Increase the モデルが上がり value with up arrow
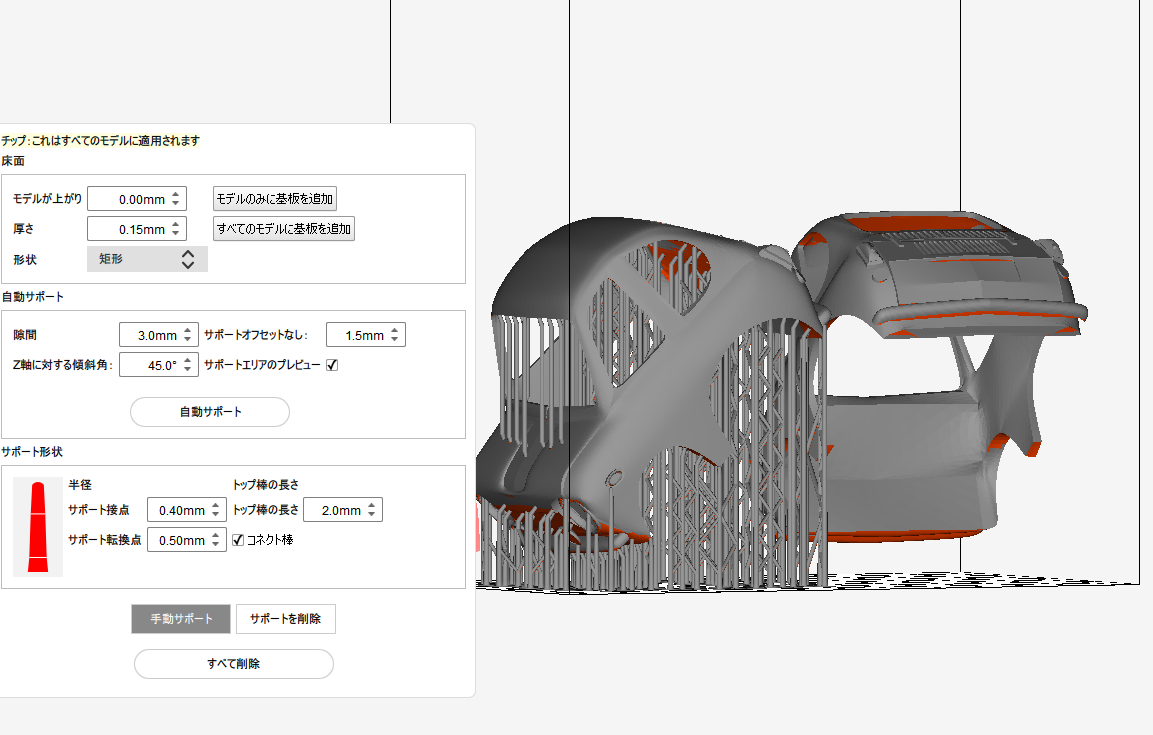 click(176, 194)
